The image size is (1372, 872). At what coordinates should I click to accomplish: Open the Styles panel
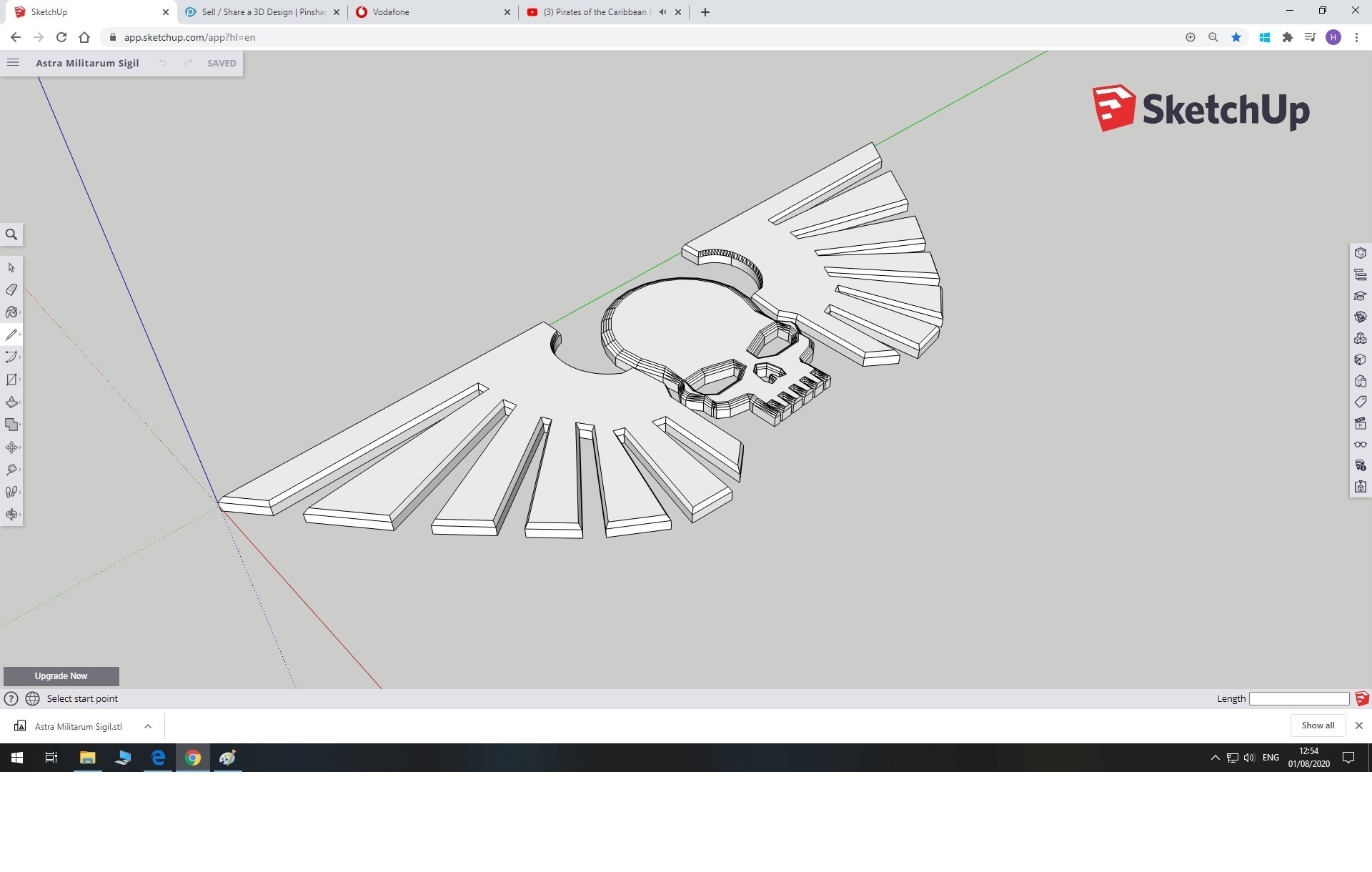[x=1361, y=381]
